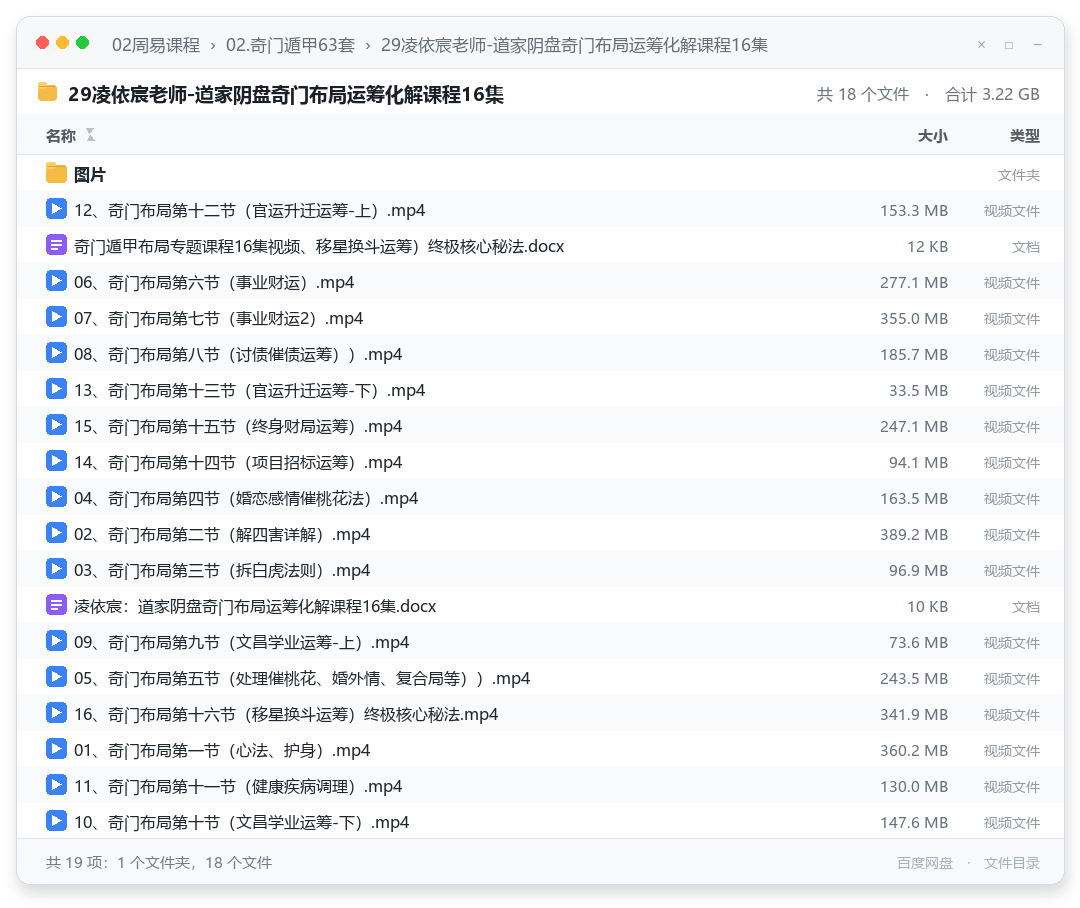1080x908 pixels.
Task: Click the video icon for 06、奇门布局第六节
Action: click(56, 281)
